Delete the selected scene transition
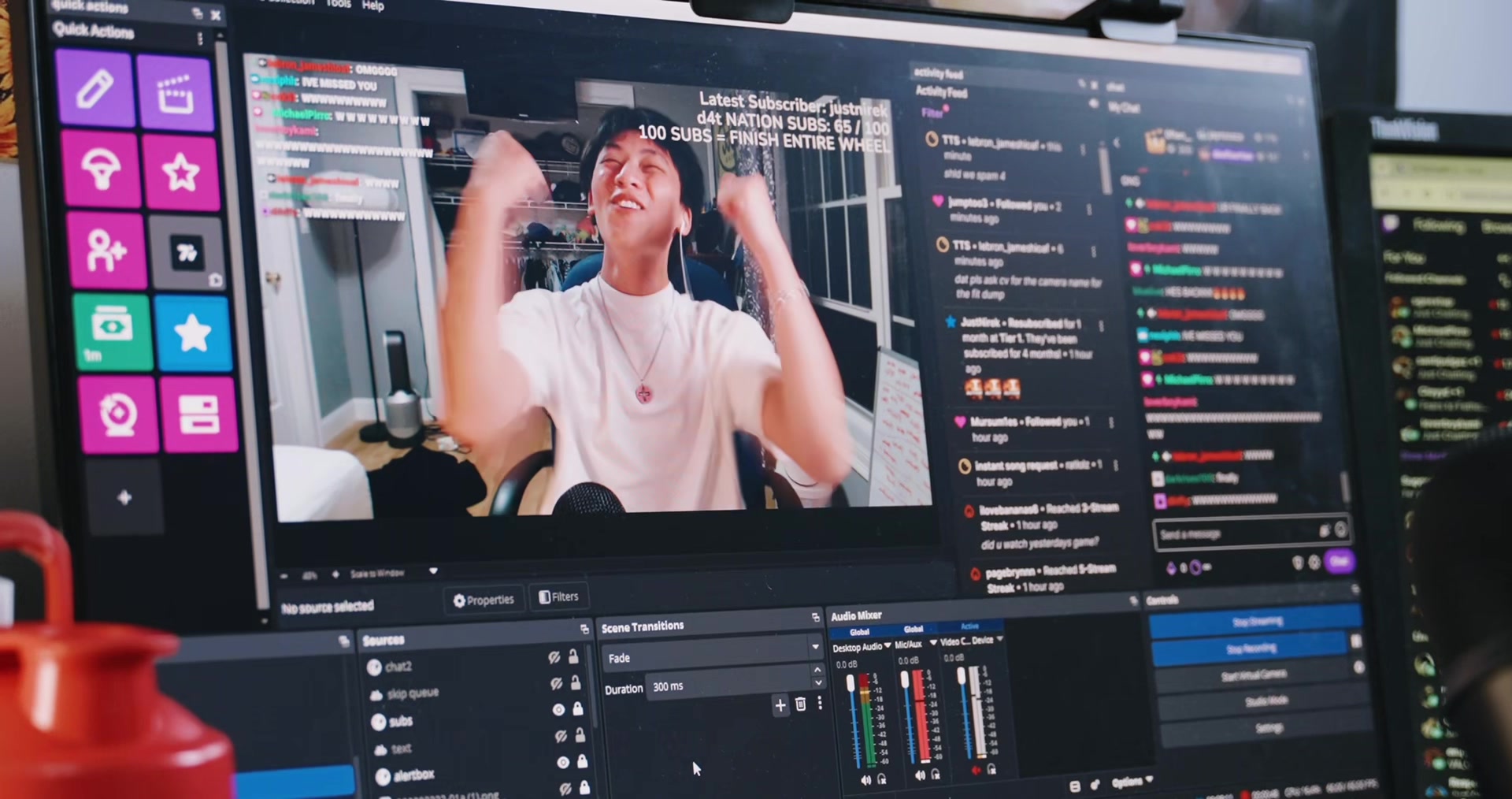The width and height of the screenshot is (1512, 799). coord(800,704)
